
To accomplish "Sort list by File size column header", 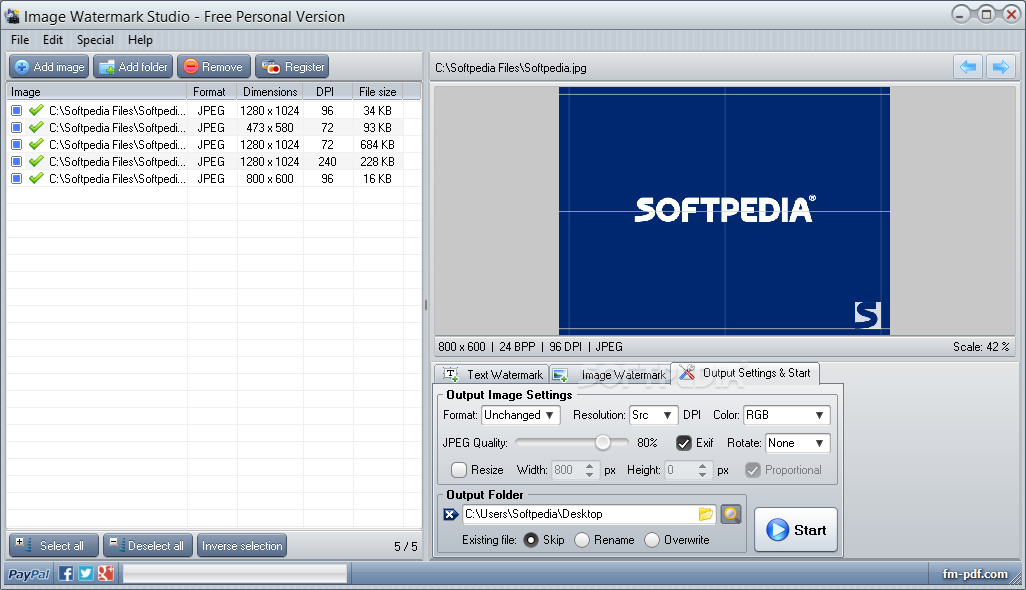I will [x=378, y=92].
